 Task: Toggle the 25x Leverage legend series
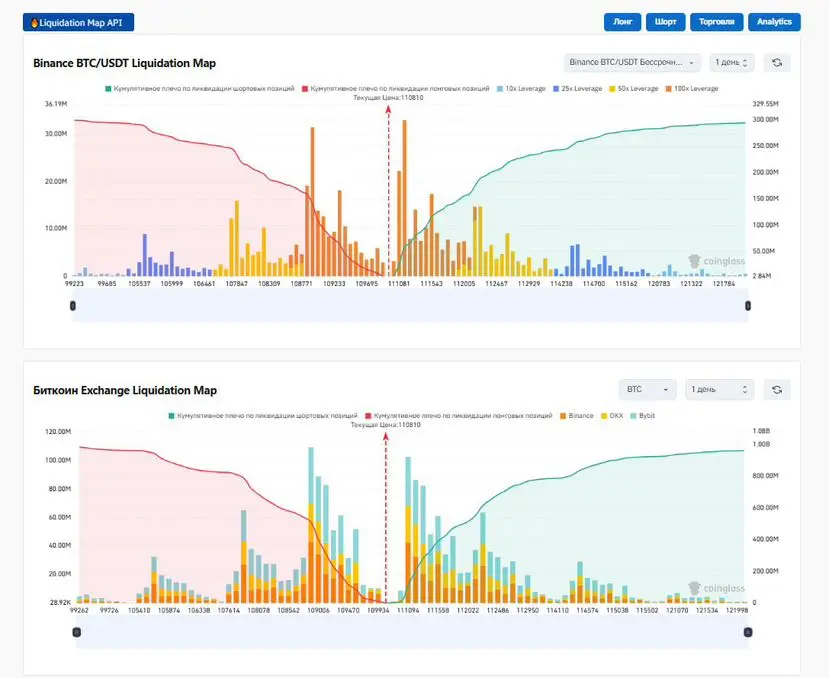pyautogui.click(x=577, y=89)
